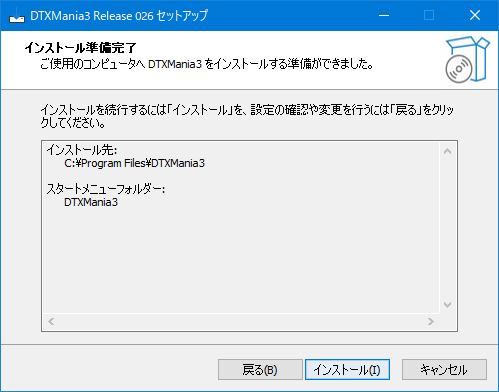The height and width of the screenshot is (392, 499).
Task: Cancel setup with キャンセル button
Action: 444,369
